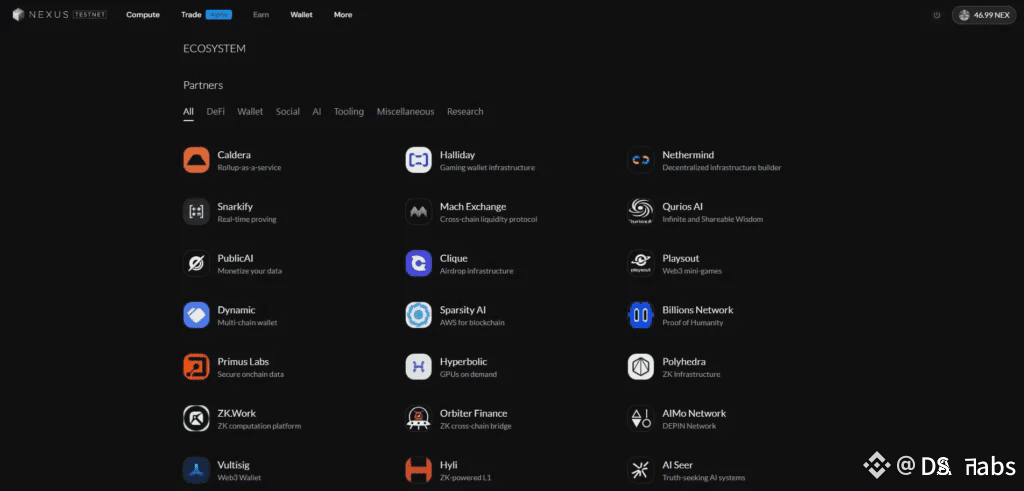Click the Partners heading
The width and height of the screenshot is (1024, 491).
[x=203, y=85]
